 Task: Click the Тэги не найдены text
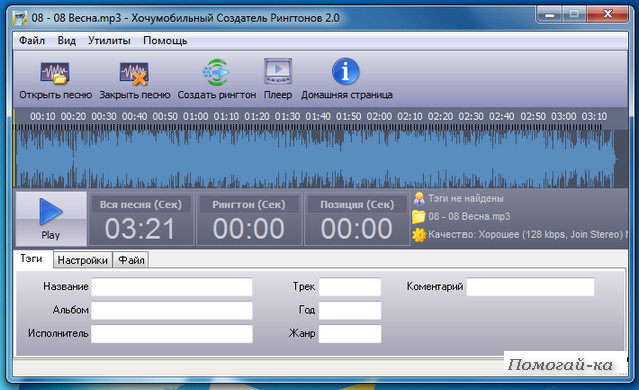[466, 198]
